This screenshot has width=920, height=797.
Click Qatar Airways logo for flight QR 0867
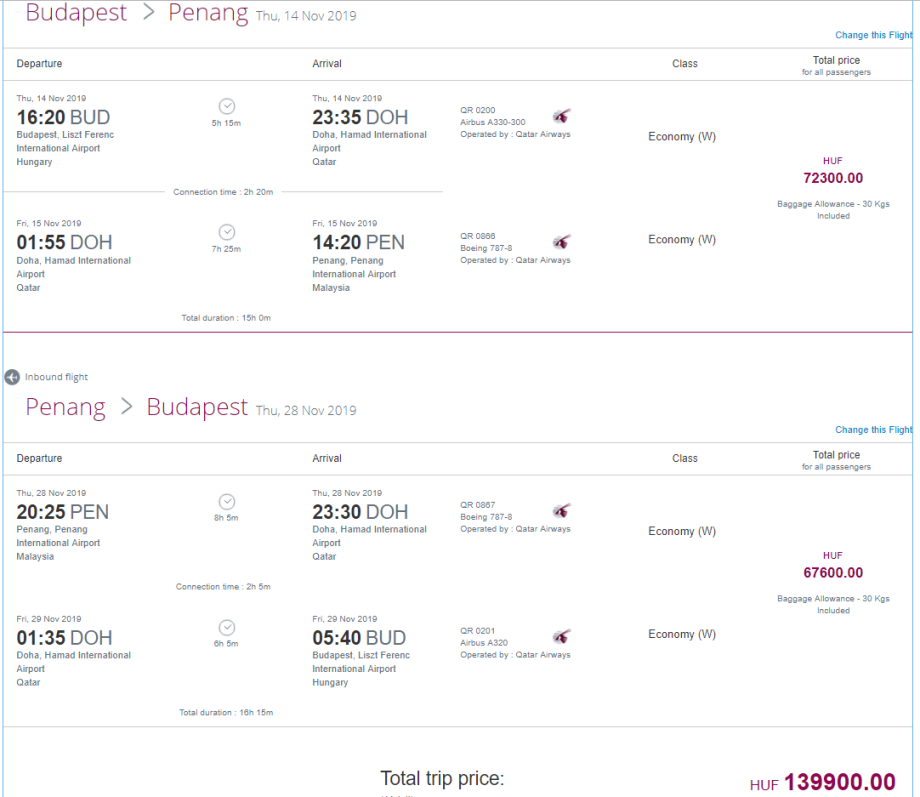[x=561, y=511]
